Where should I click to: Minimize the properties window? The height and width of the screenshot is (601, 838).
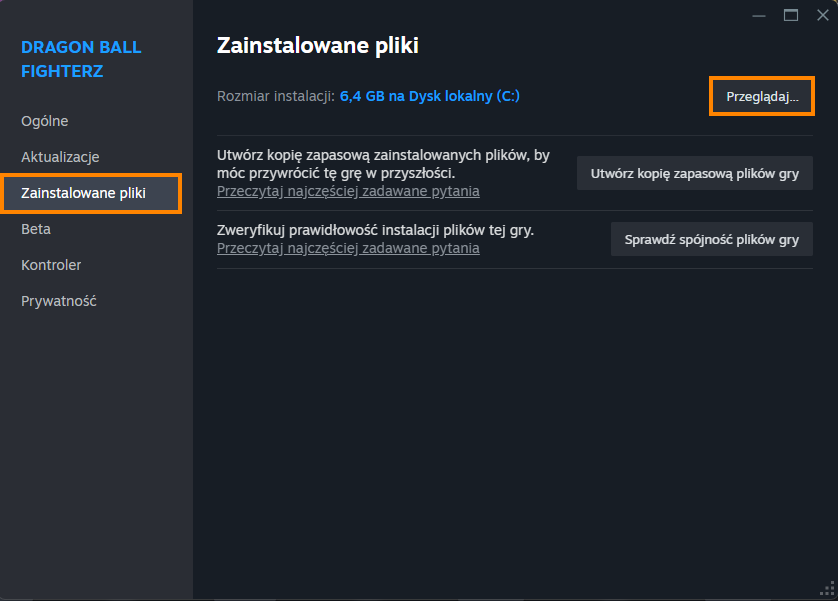click(758, 15)
